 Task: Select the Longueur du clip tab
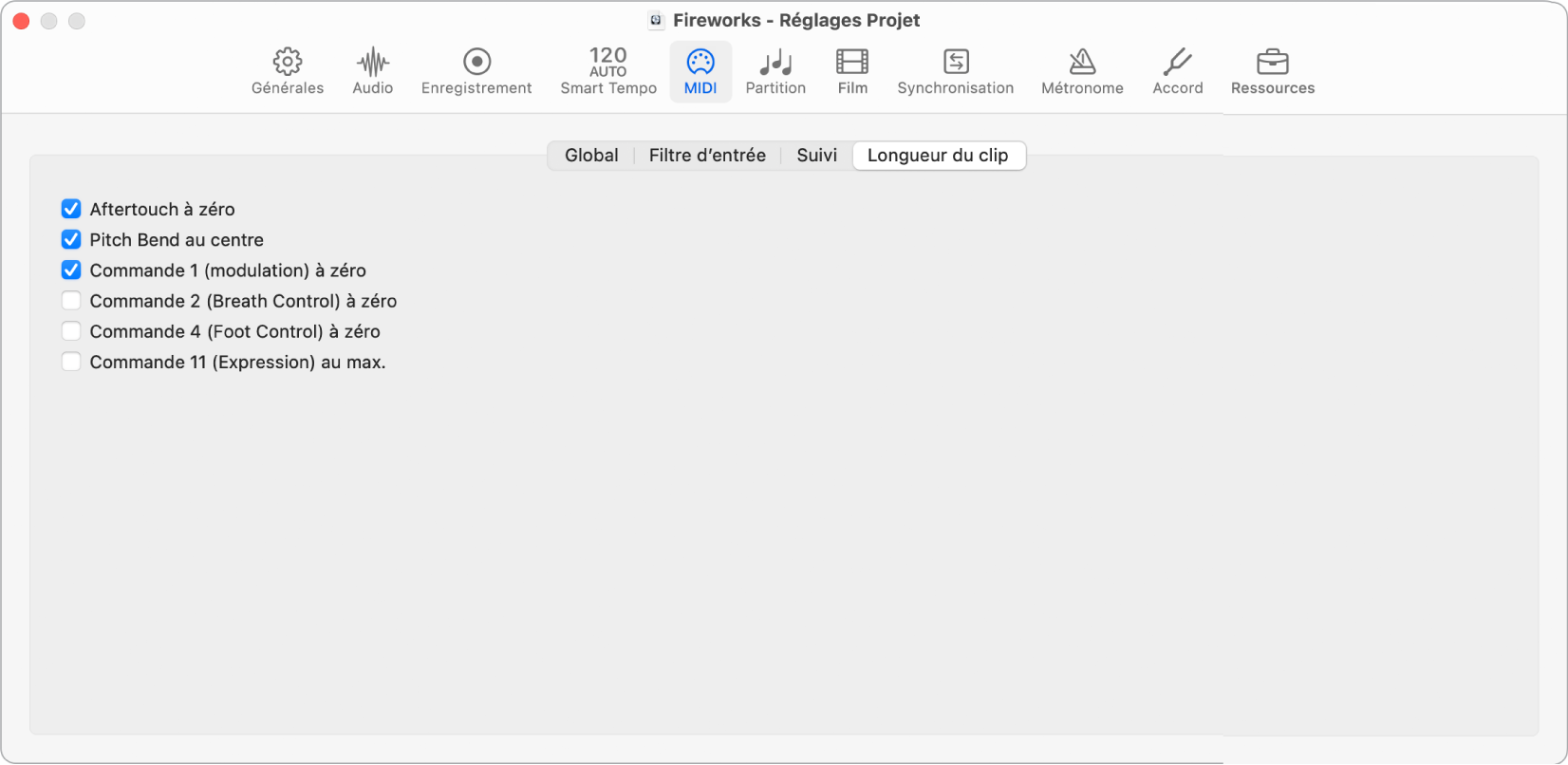pyautogui.click(x=938, y=156)
